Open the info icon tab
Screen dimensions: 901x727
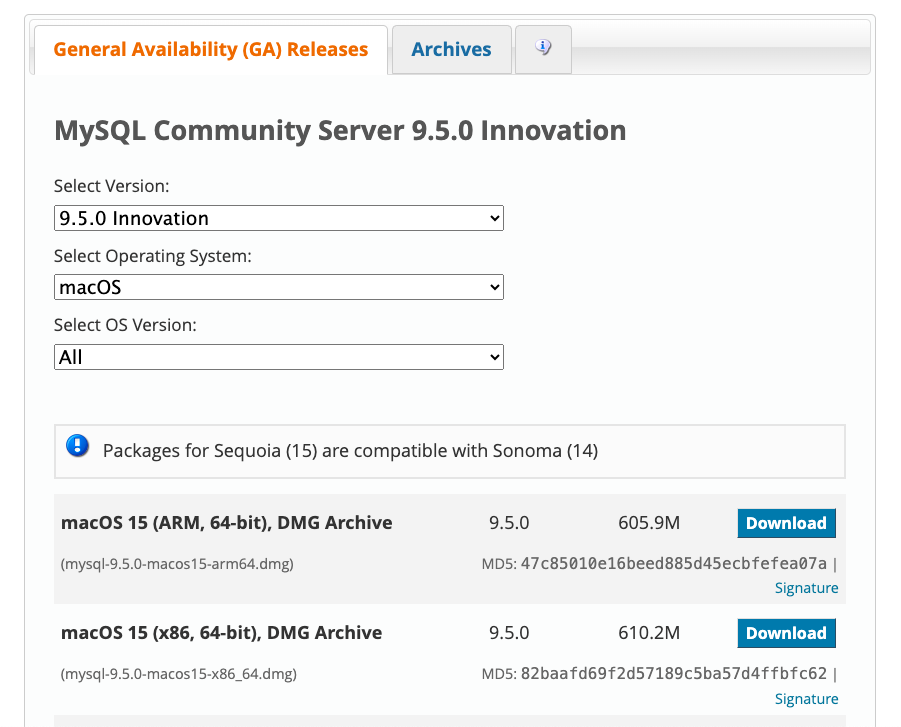point(543,49)
